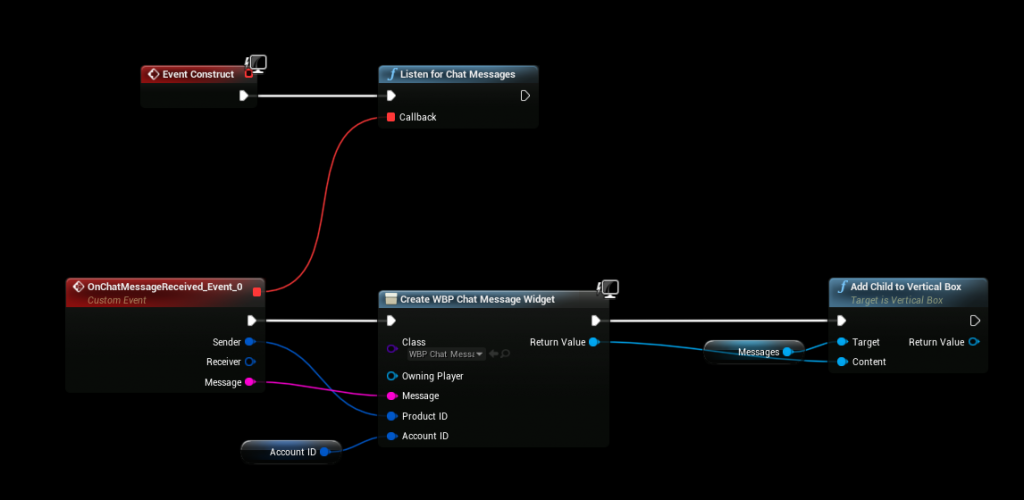Click the Event Construct red delegate output pin
1024x500 pixels.
pyautogui.click(x=249, y=74)
